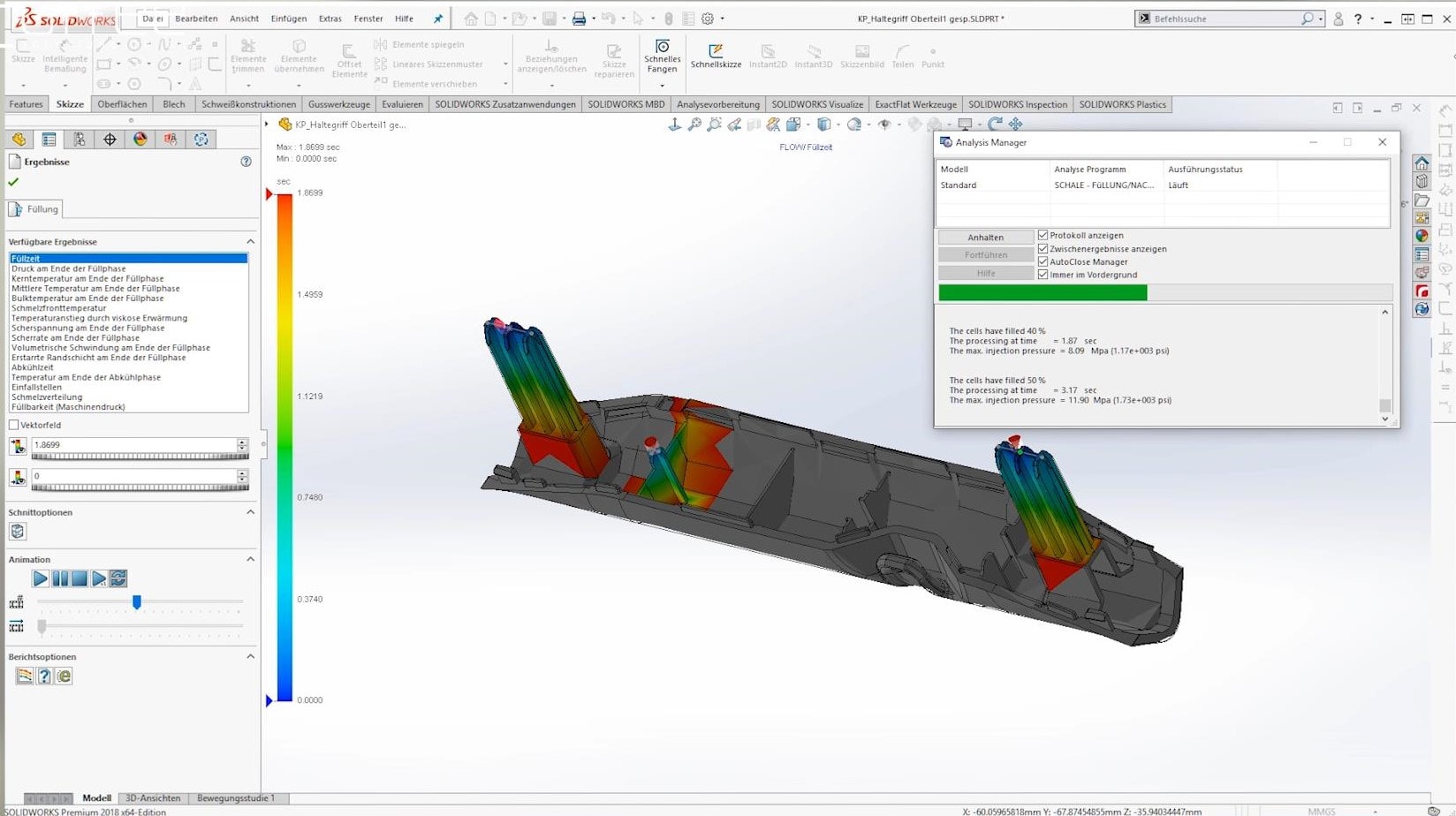Viewport: 1456px width, 816px height.
Task: Click the Previous View icon
Action: [x=734, y=125]
